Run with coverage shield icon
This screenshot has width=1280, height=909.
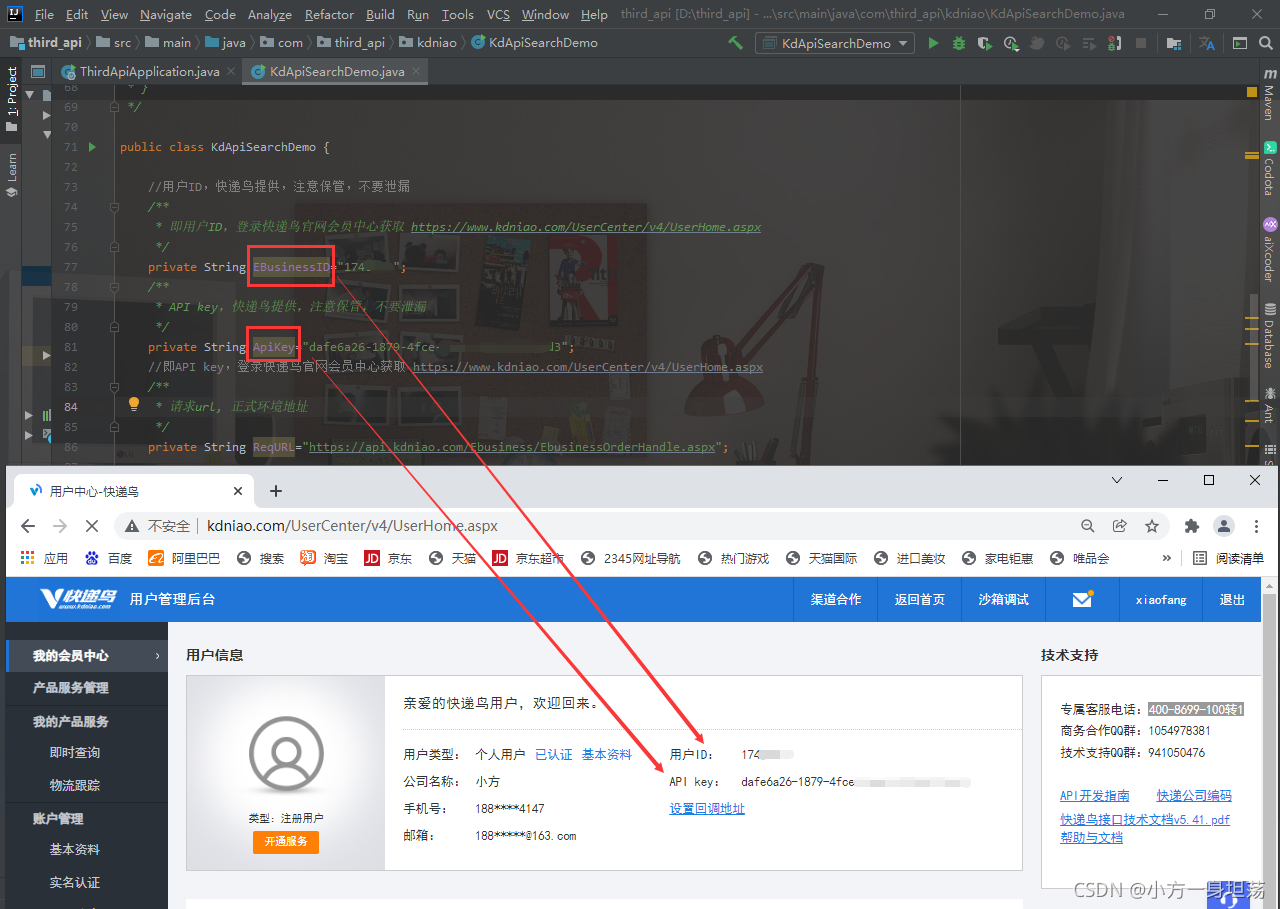tap(985, 43)
